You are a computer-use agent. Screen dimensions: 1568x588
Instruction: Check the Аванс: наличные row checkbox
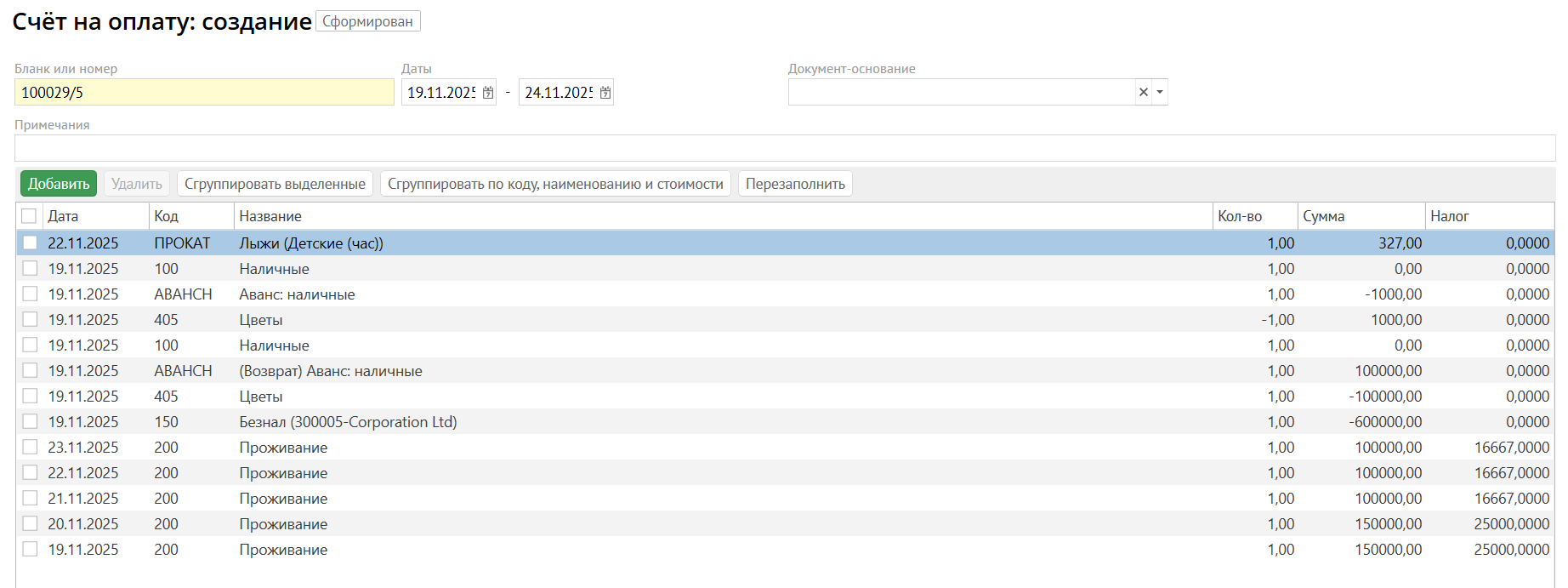click(x=30, y=294)
